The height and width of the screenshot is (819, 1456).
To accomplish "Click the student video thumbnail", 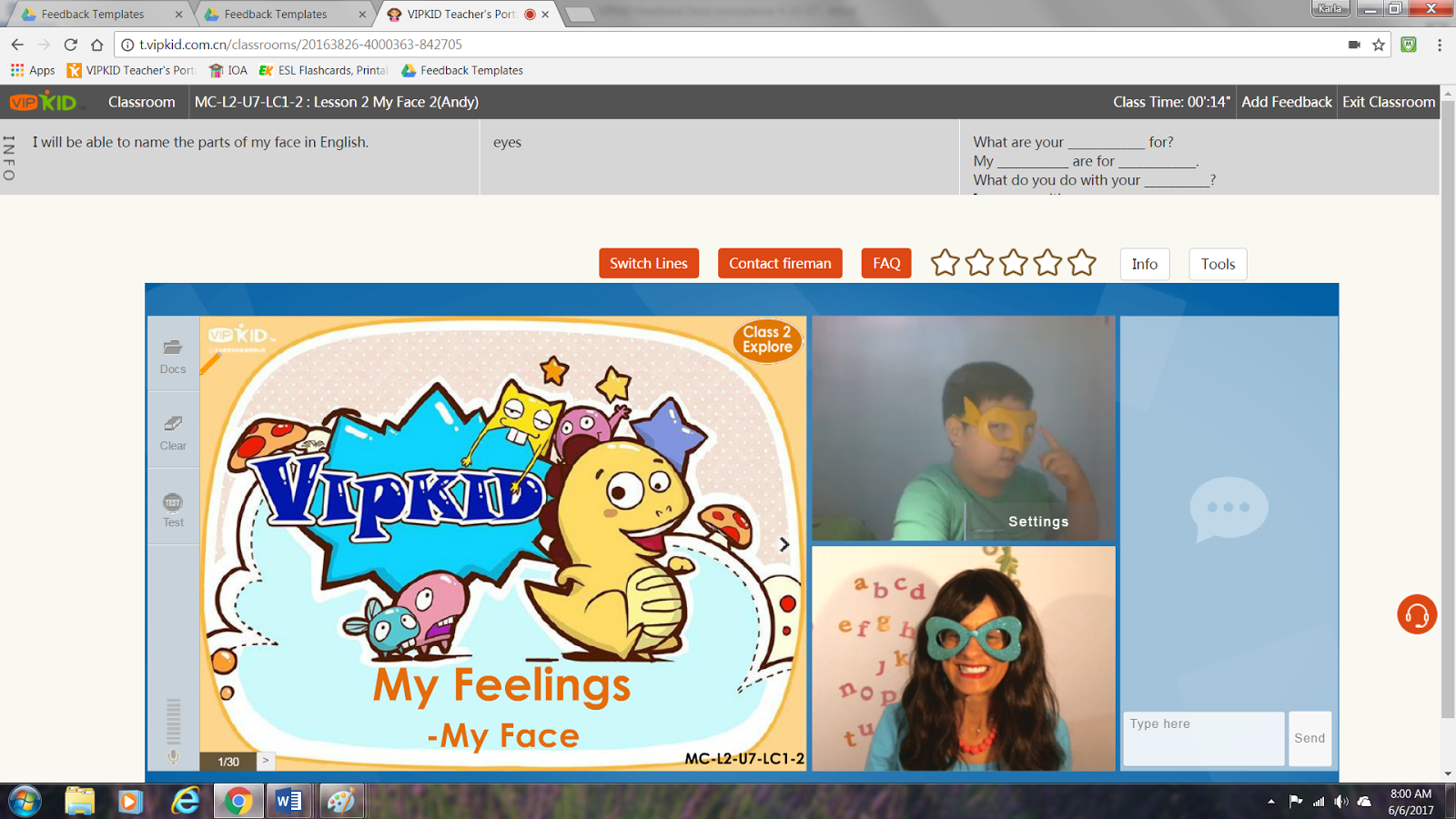I will (x=964, y=428).
